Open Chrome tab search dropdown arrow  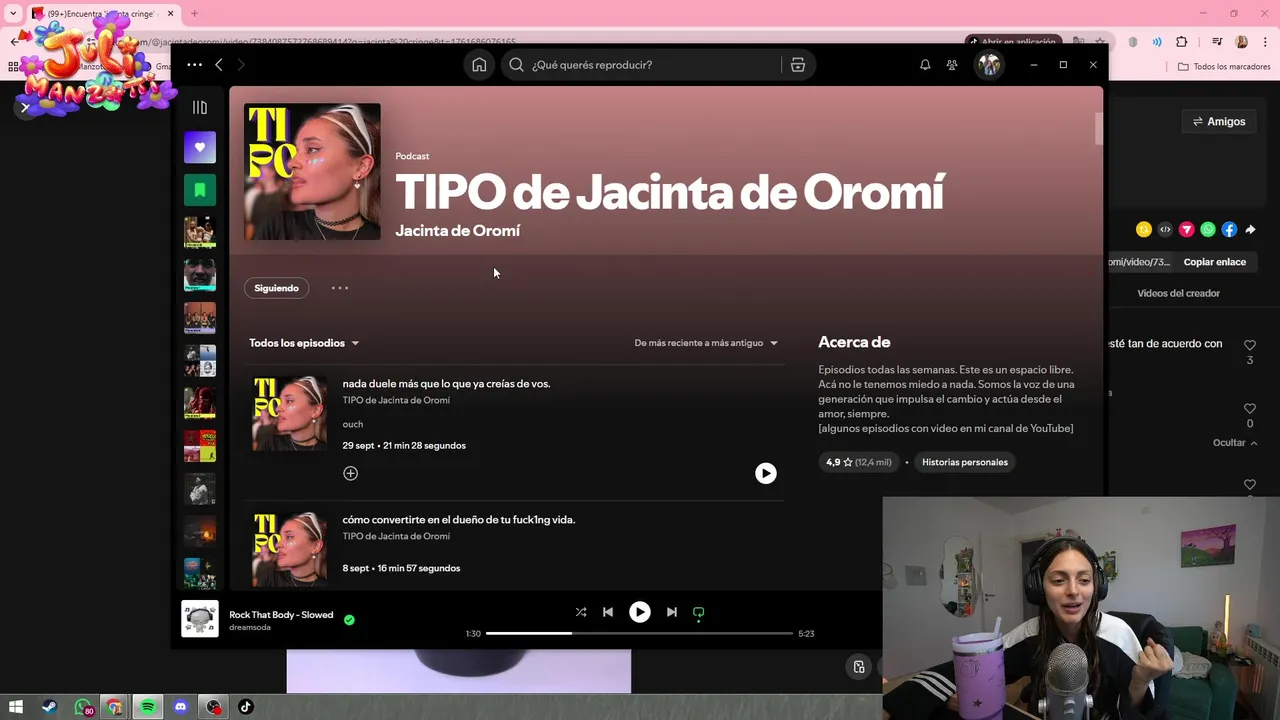(x=14, y=14)
